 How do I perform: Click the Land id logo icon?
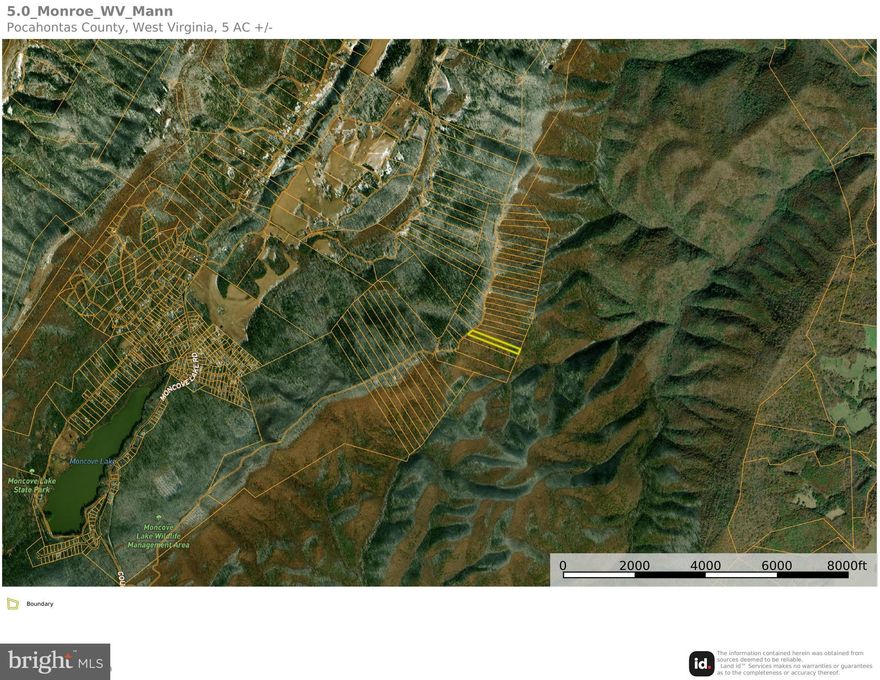701,663
